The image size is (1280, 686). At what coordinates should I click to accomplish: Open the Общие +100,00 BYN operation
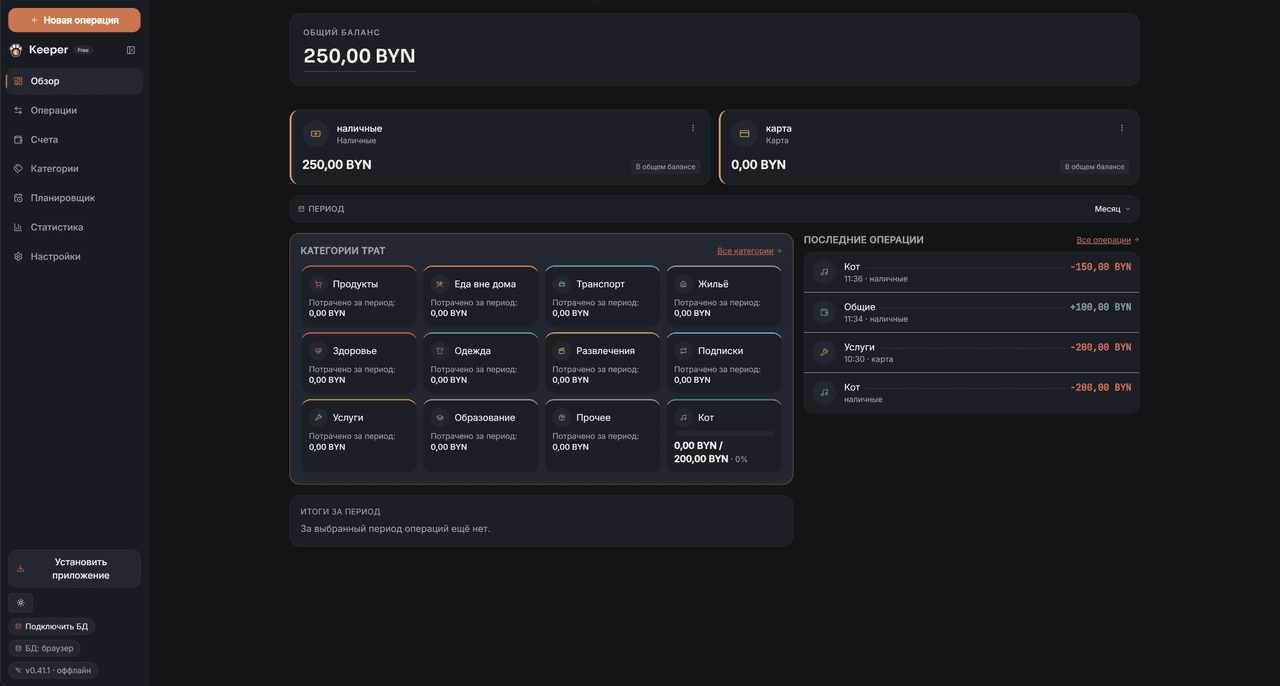tap(971, 312)
